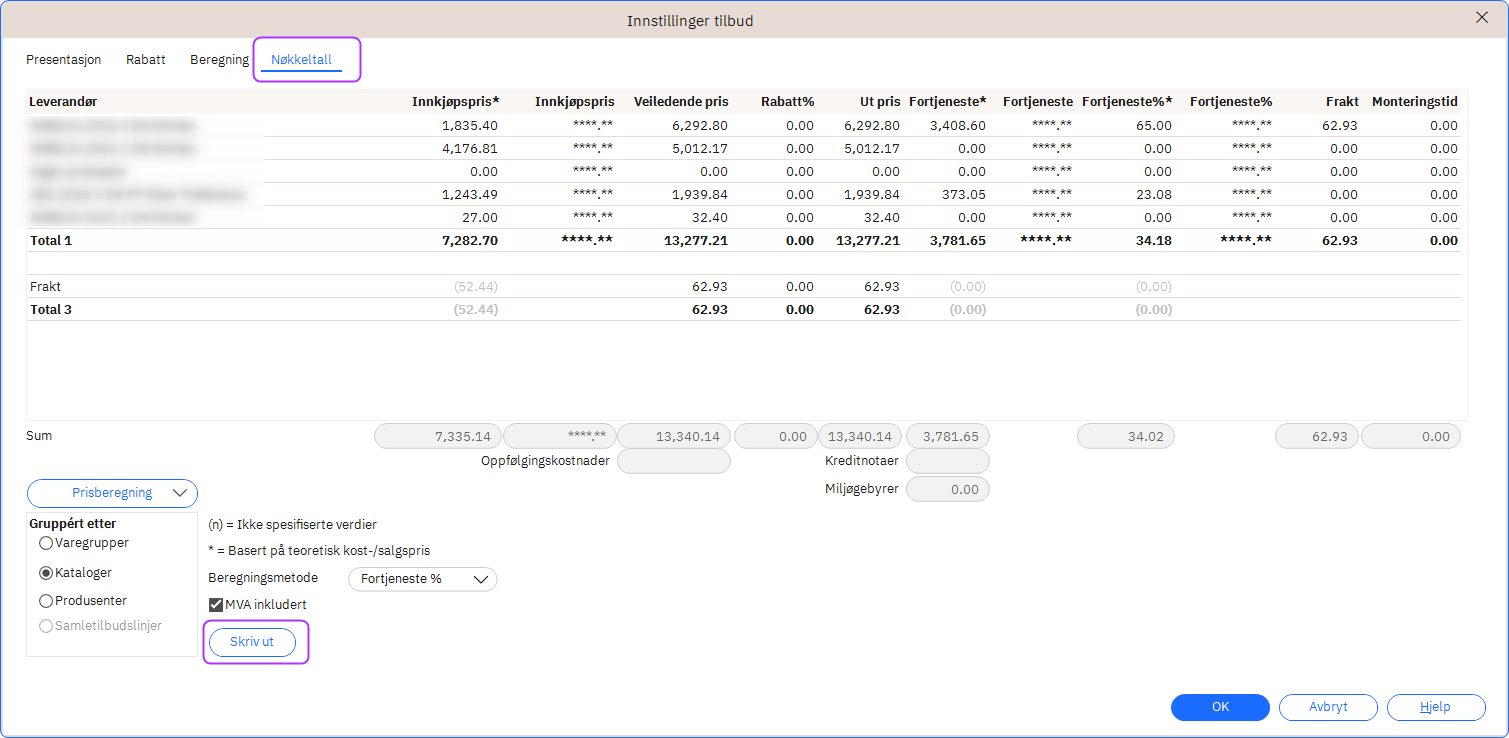Image resolution: width=1509 pixels, height=738 pixels.
Task: Click the Skriv ut button
Action: coord(252,642)
